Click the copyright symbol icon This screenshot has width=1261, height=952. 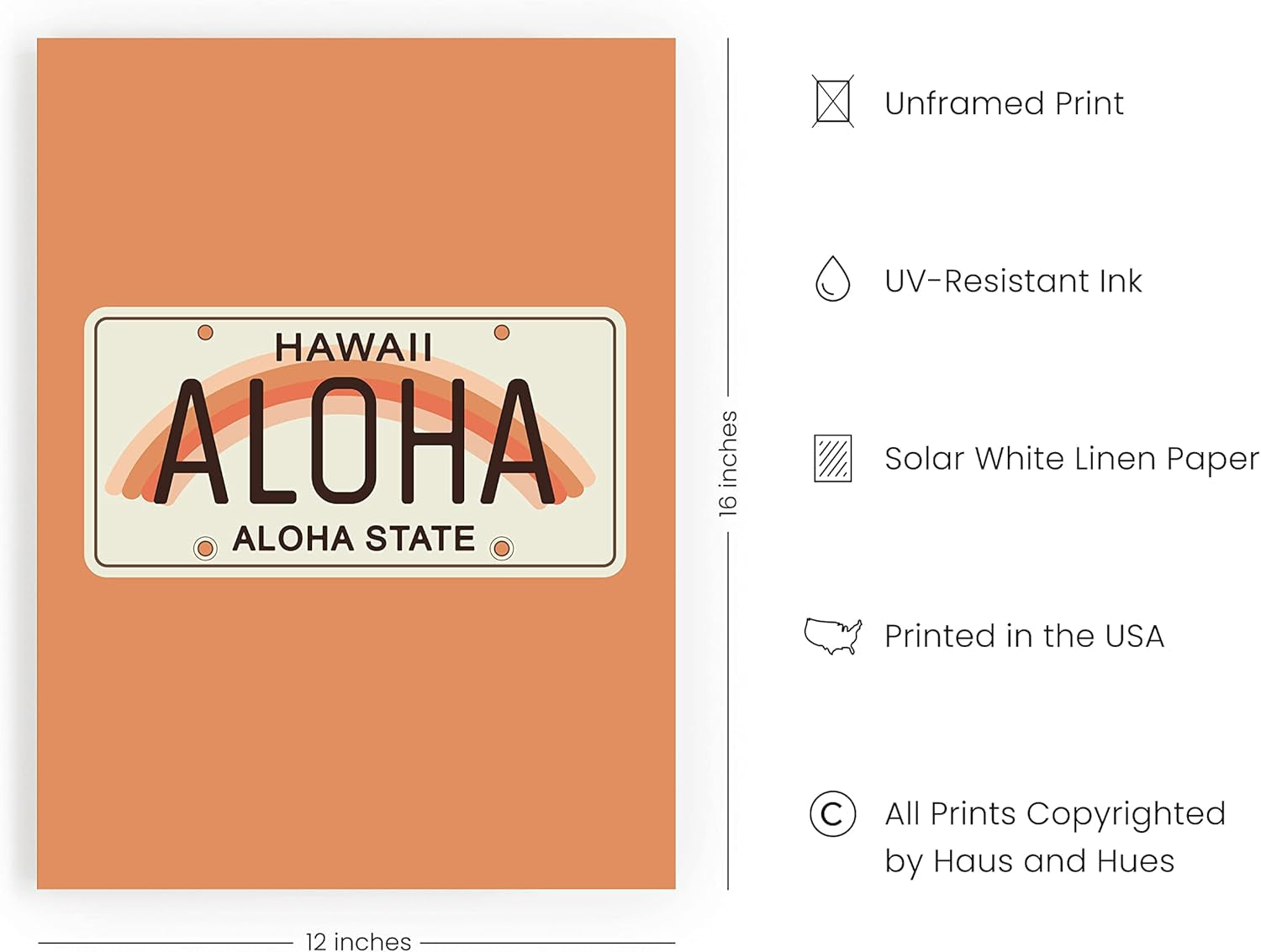(x=832, y=813)
